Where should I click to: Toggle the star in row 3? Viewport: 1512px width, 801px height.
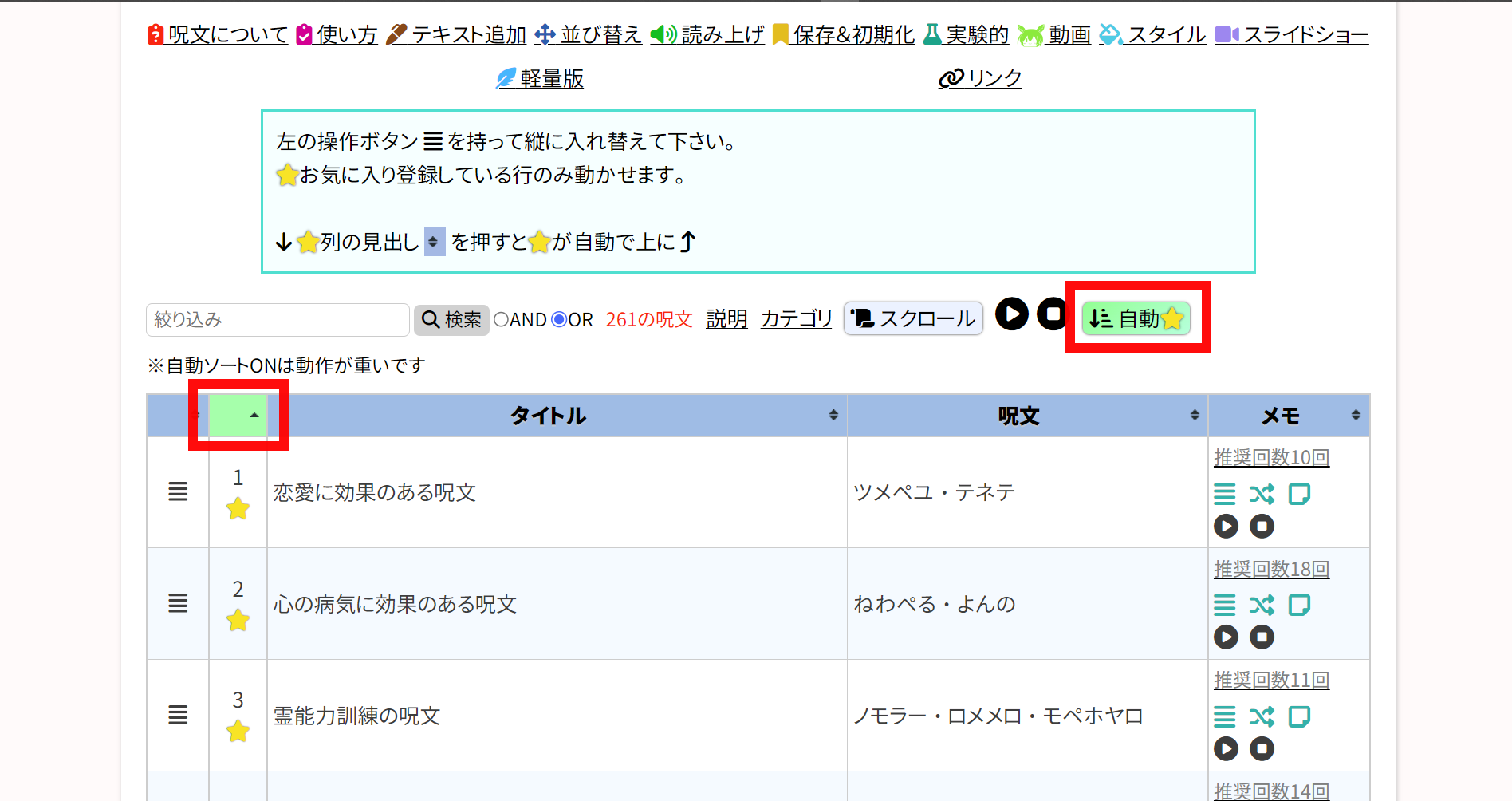[238, 731]
